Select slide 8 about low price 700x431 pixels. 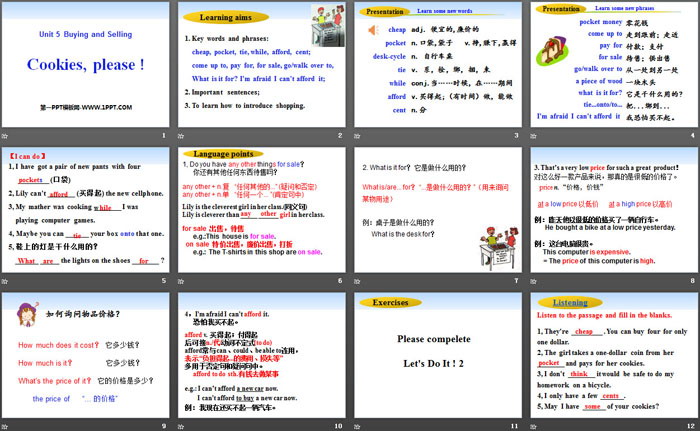[x=614, y=210]
